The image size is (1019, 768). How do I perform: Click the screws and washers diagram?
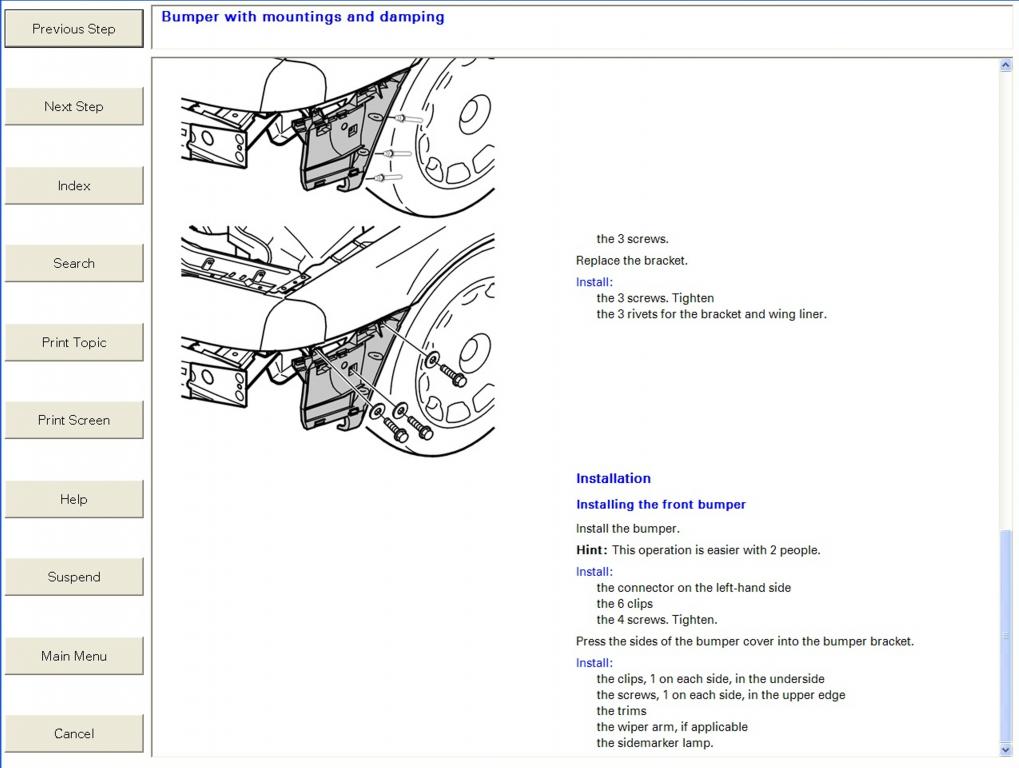[x=338, y=341]
